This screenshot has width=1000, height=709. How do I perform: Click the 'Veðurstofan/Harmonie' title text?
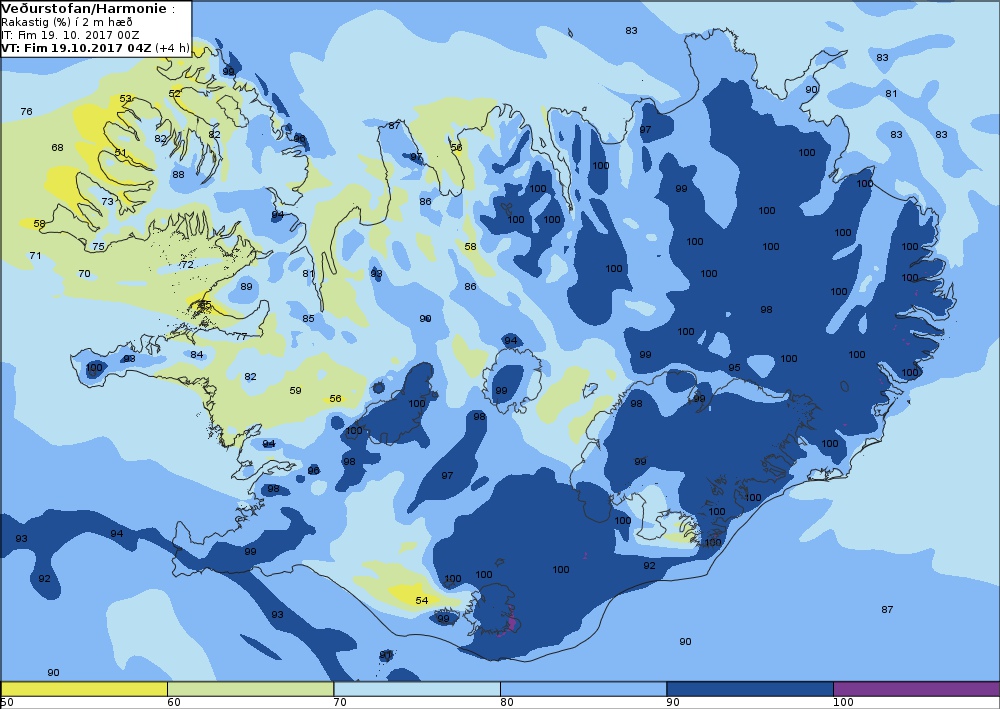pos(84,9)
